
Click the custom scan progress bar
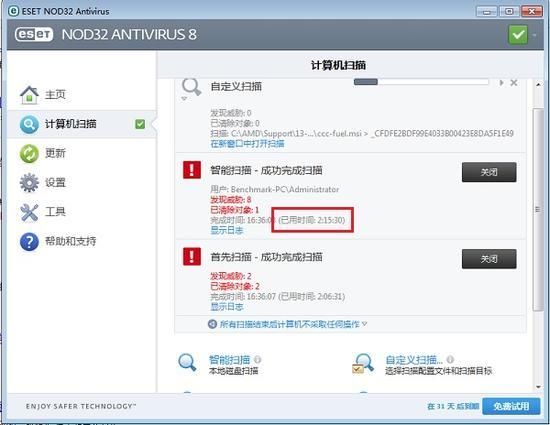click(x=421, y=82)
